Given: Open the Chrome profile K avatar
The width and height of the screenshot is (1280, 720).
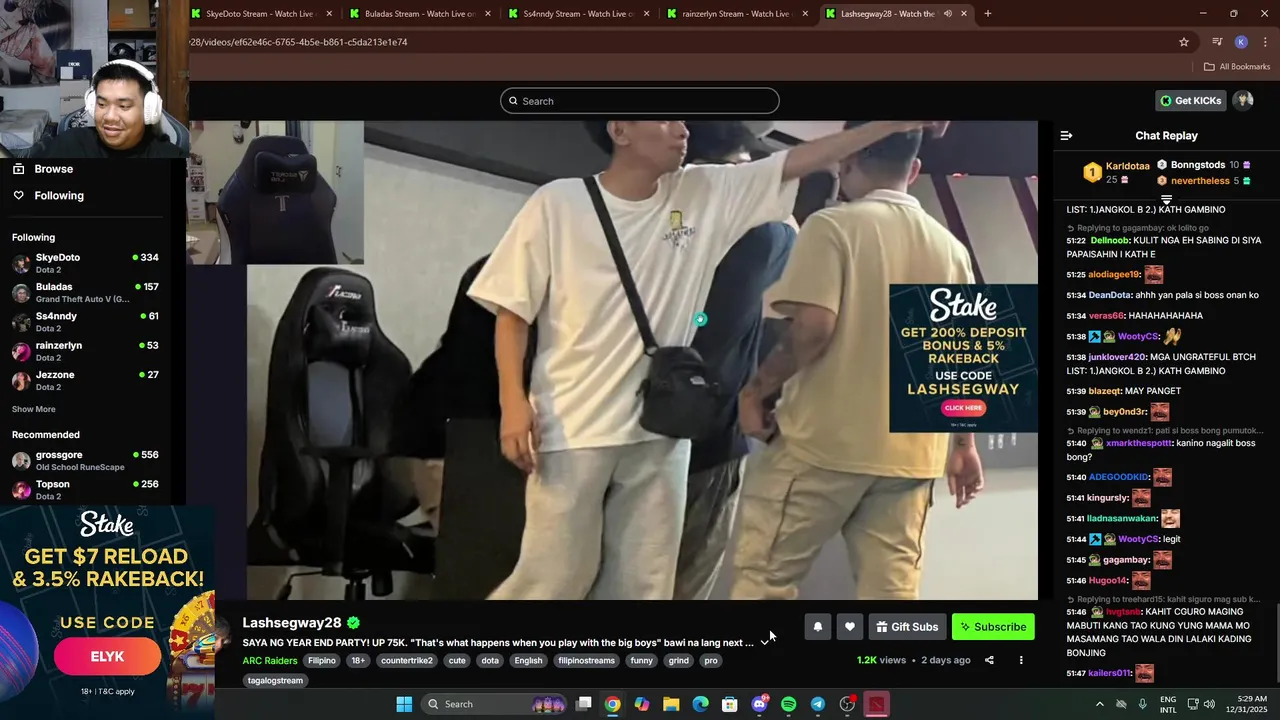Looking at the screenshot, I should click(x=1241, y=42).
